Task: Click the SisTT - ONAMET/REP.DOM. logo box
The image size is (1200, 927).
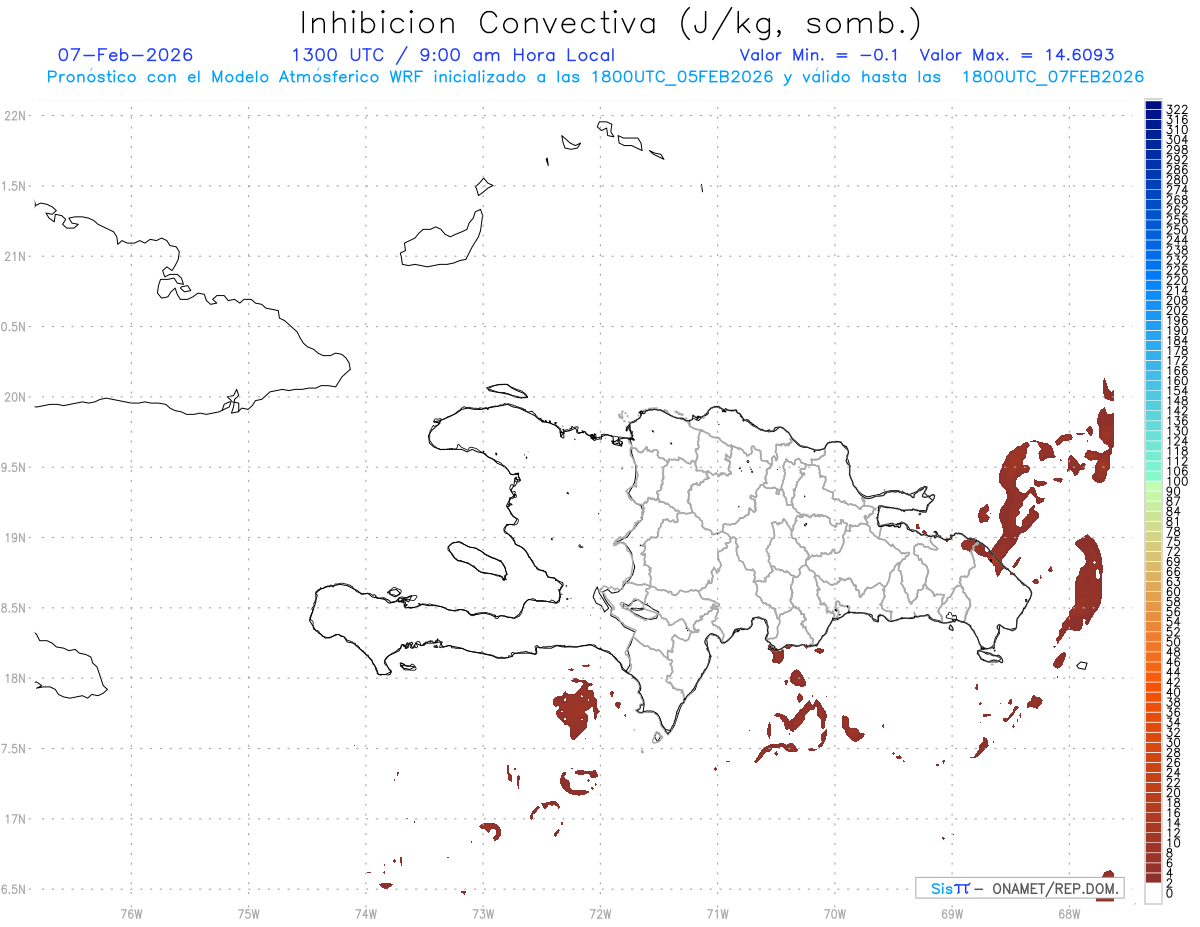Action: (1019, 888)
